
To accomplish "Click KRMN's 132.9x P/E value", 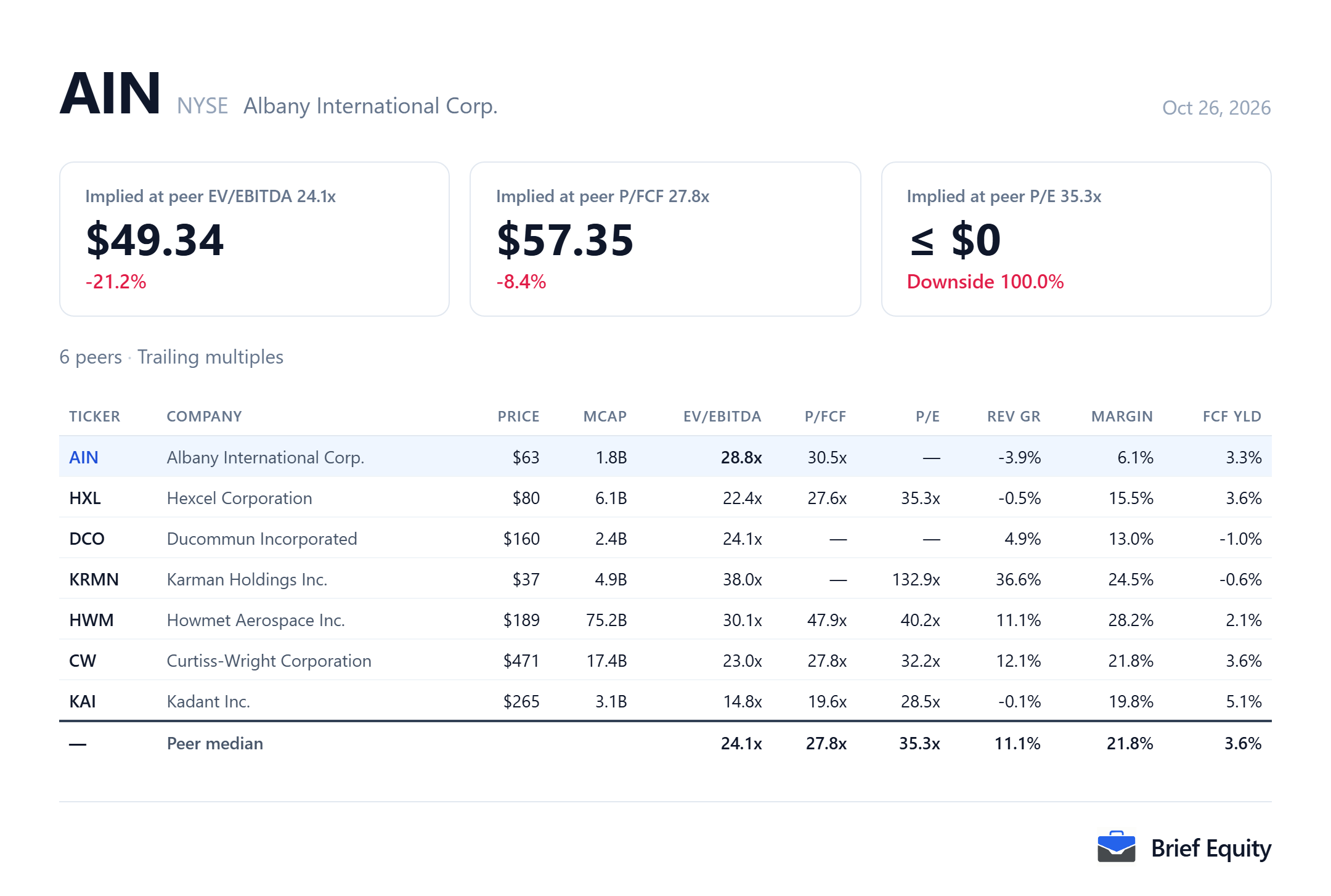I will click(916, 579).
